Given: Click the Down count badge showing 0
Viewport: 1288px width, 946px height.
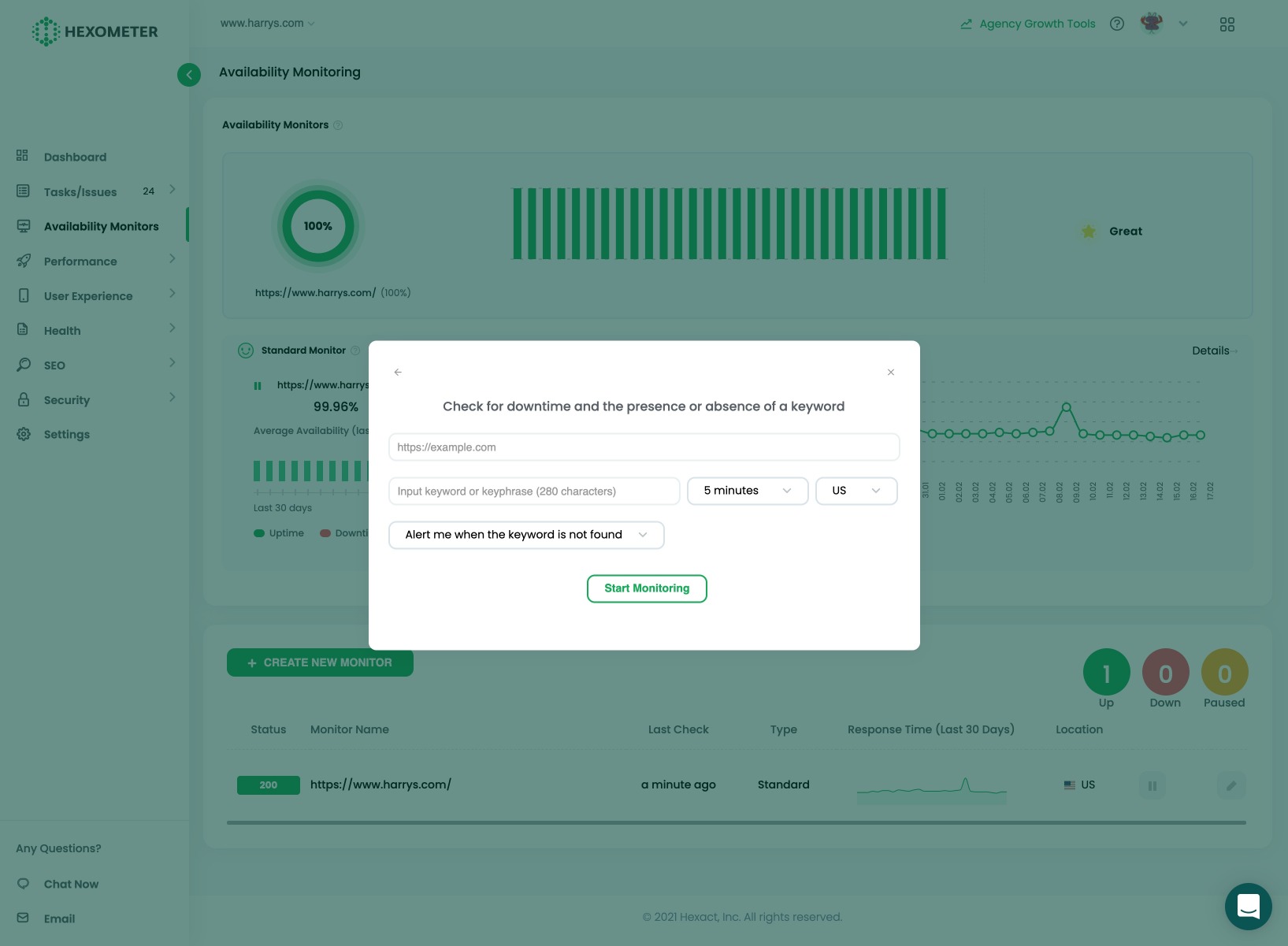Looking at the screenshot, I should tap(1166, 672).
